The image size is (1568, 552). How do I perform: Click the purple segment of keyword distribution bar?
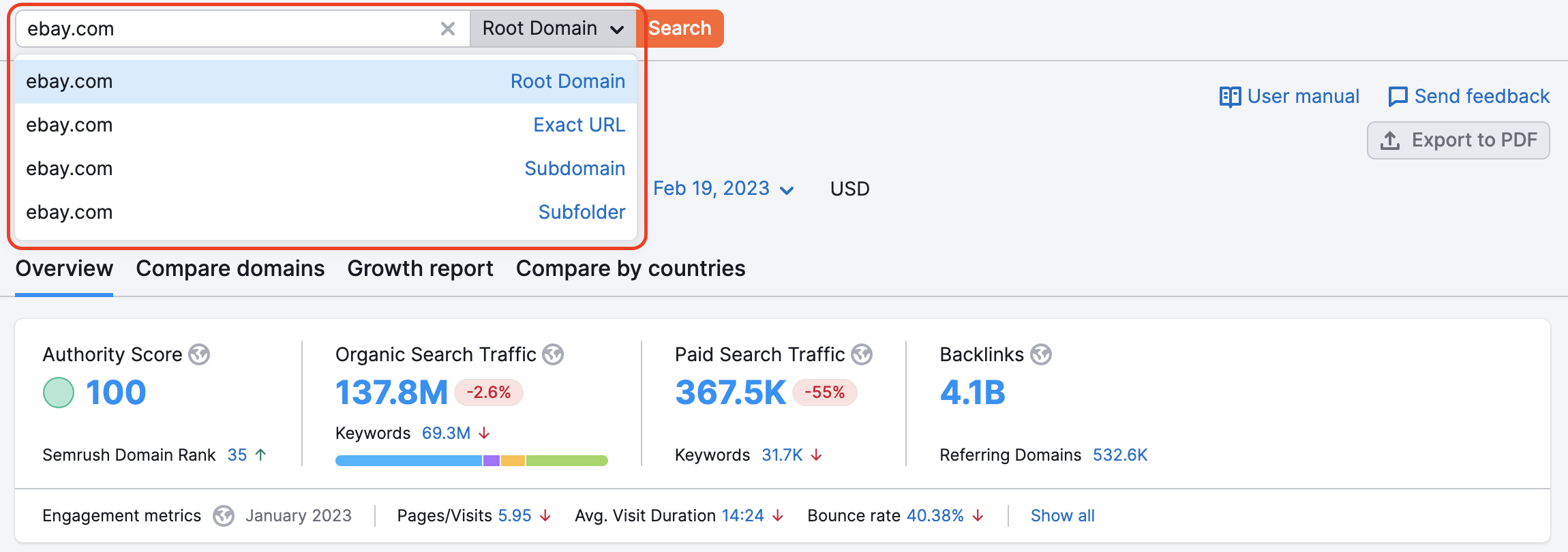[x=492, y=461]
